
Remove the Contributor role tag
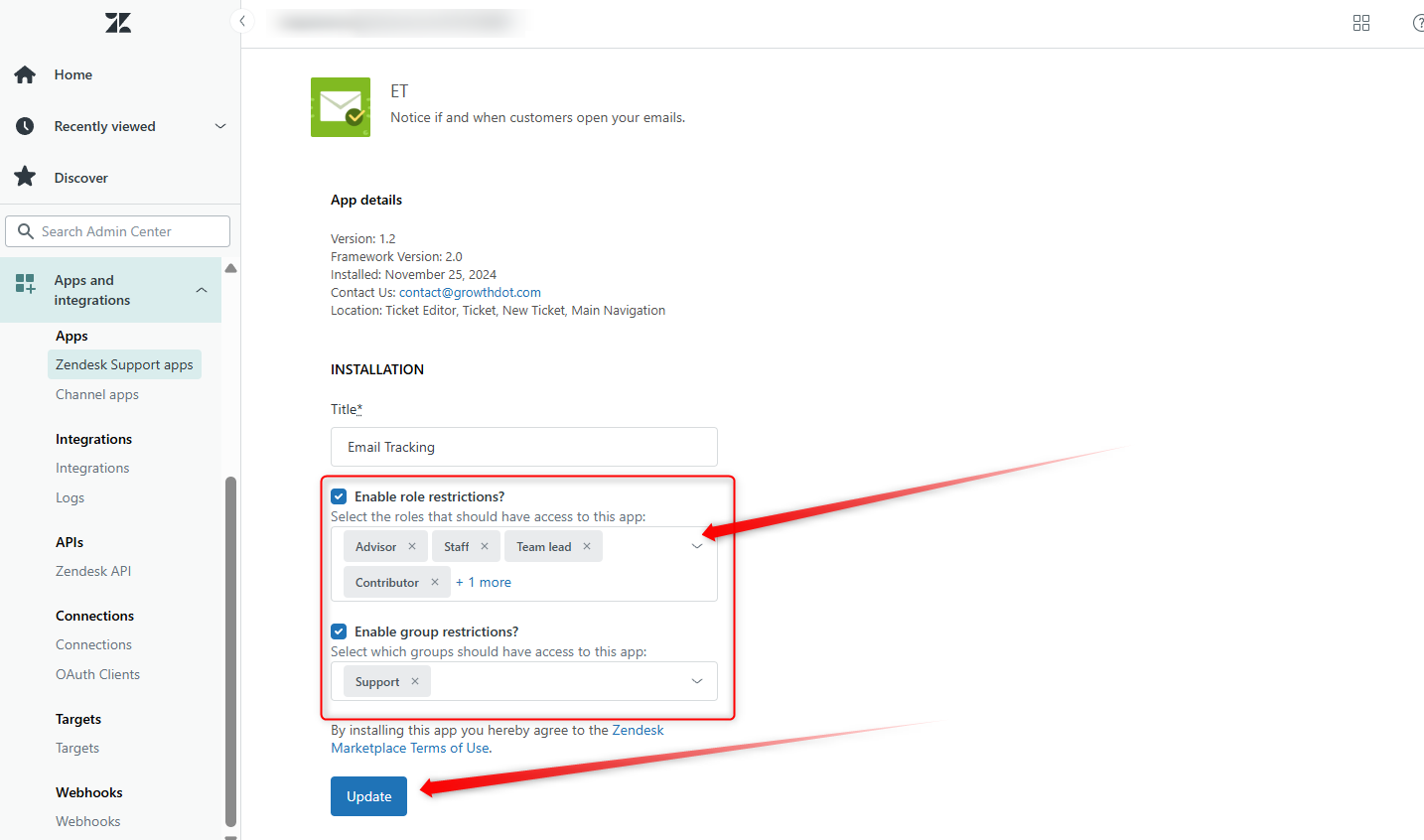click(x=435, y=582)
